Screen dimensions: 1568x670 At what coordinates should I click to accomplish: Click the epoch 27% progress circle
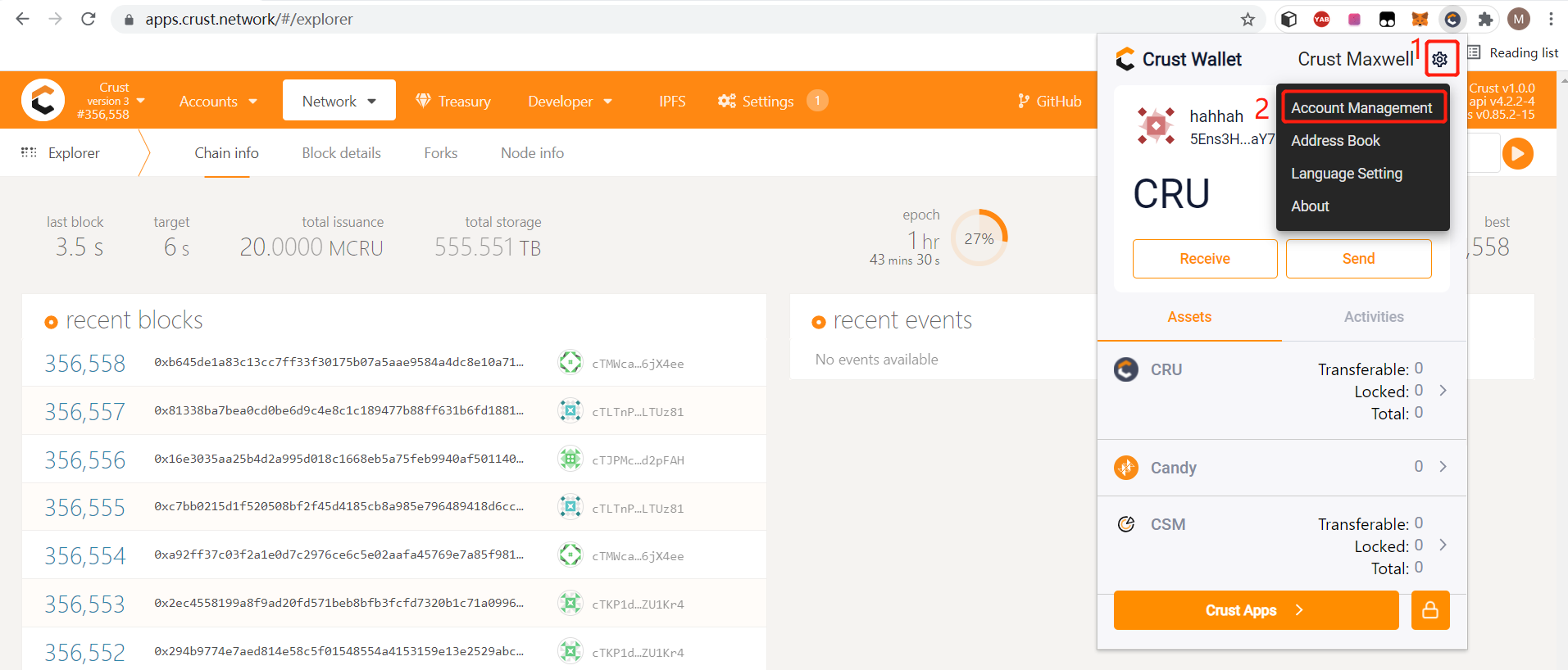click(x=979, y=238)
